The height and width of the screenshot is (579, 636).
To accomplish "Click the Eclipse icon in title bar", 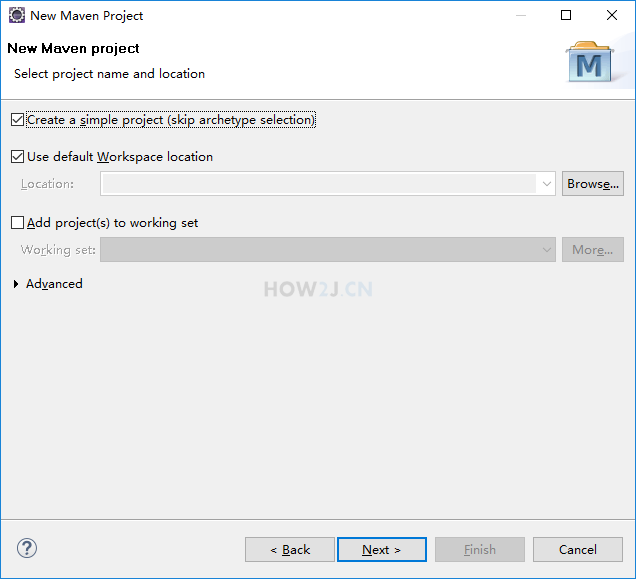I will point(17,15).
